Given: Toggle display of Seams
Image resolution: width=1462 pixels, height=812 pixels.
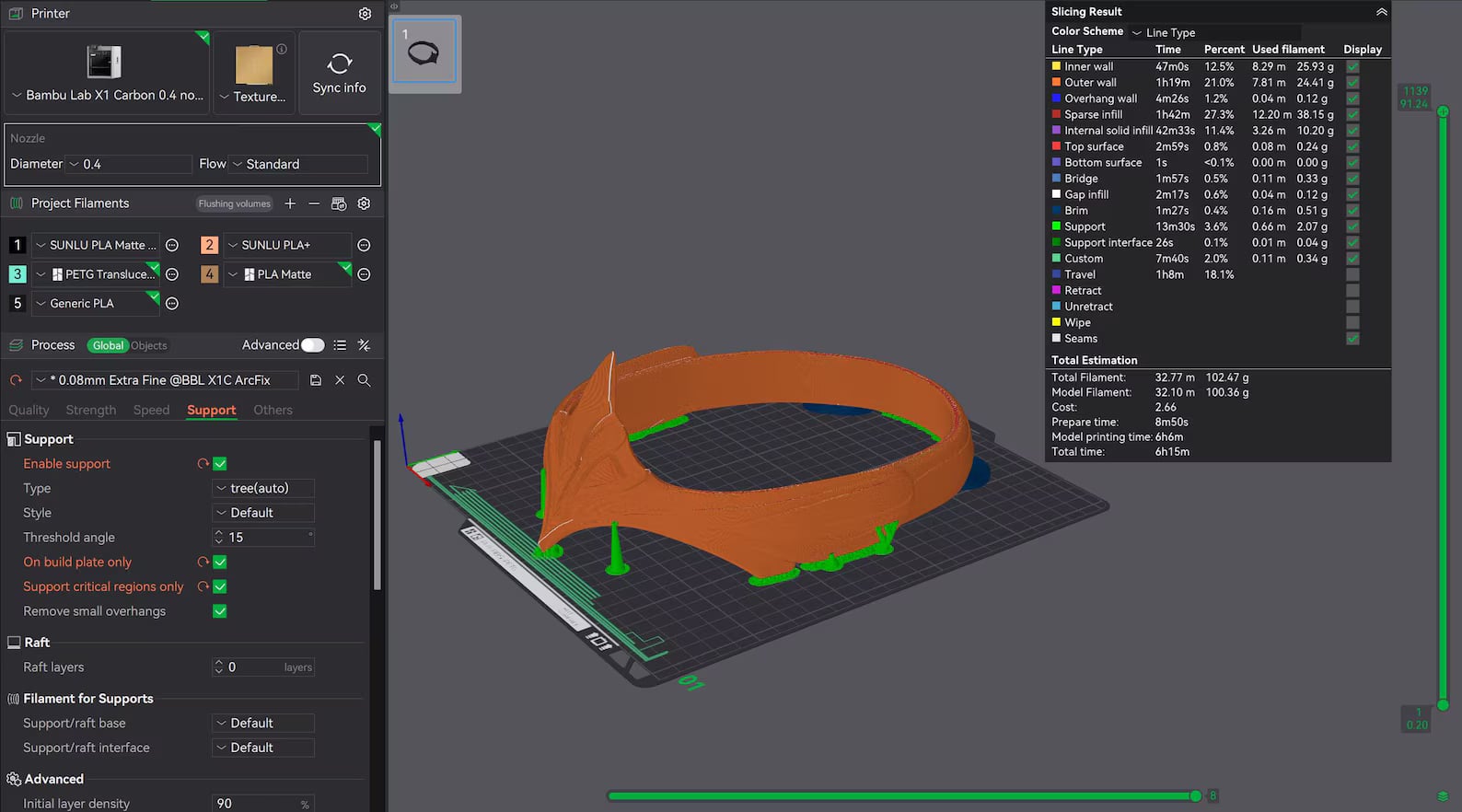Looking at the screenshot, I should coord(1352,339).
